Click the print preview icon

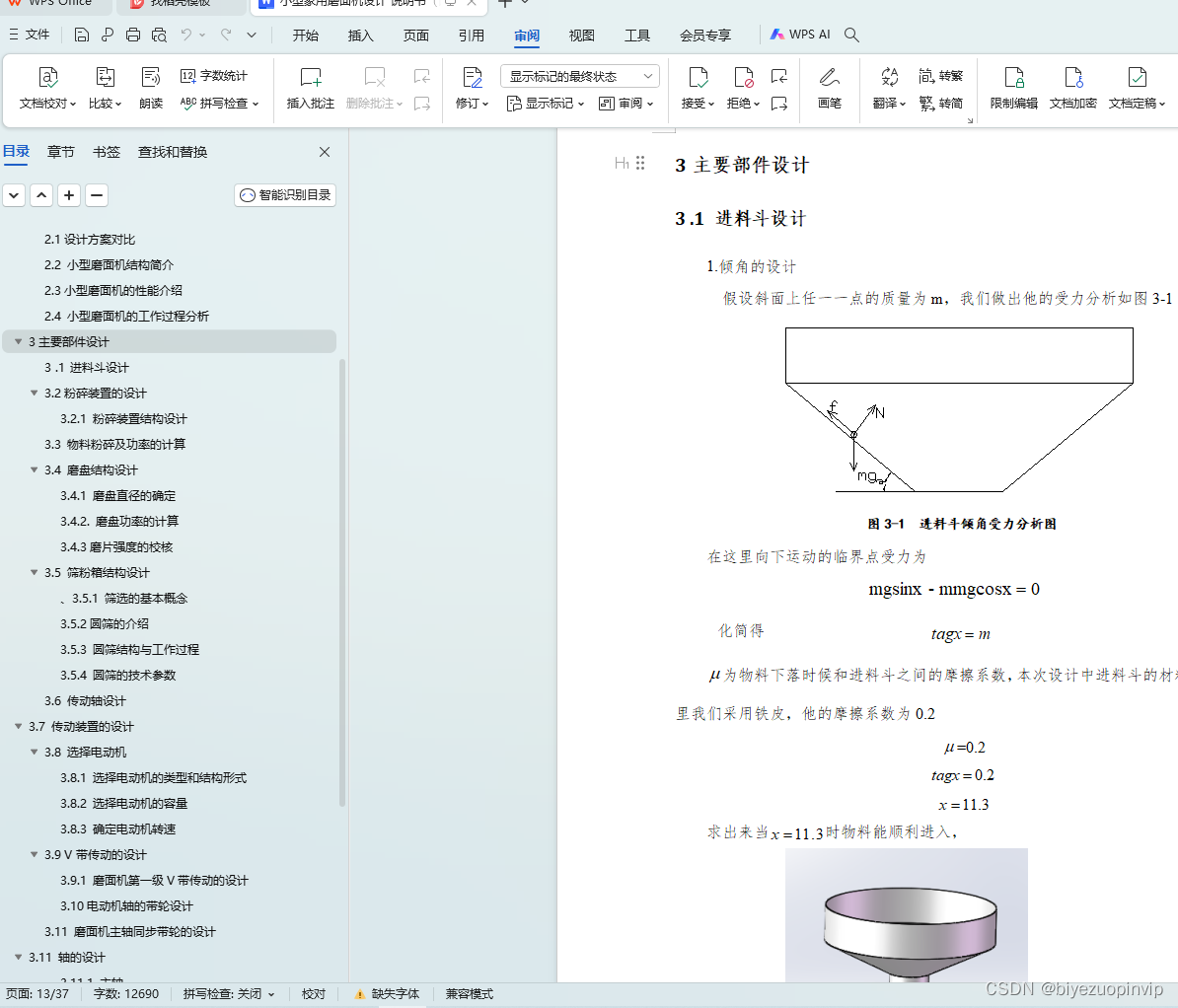point(159,35)
